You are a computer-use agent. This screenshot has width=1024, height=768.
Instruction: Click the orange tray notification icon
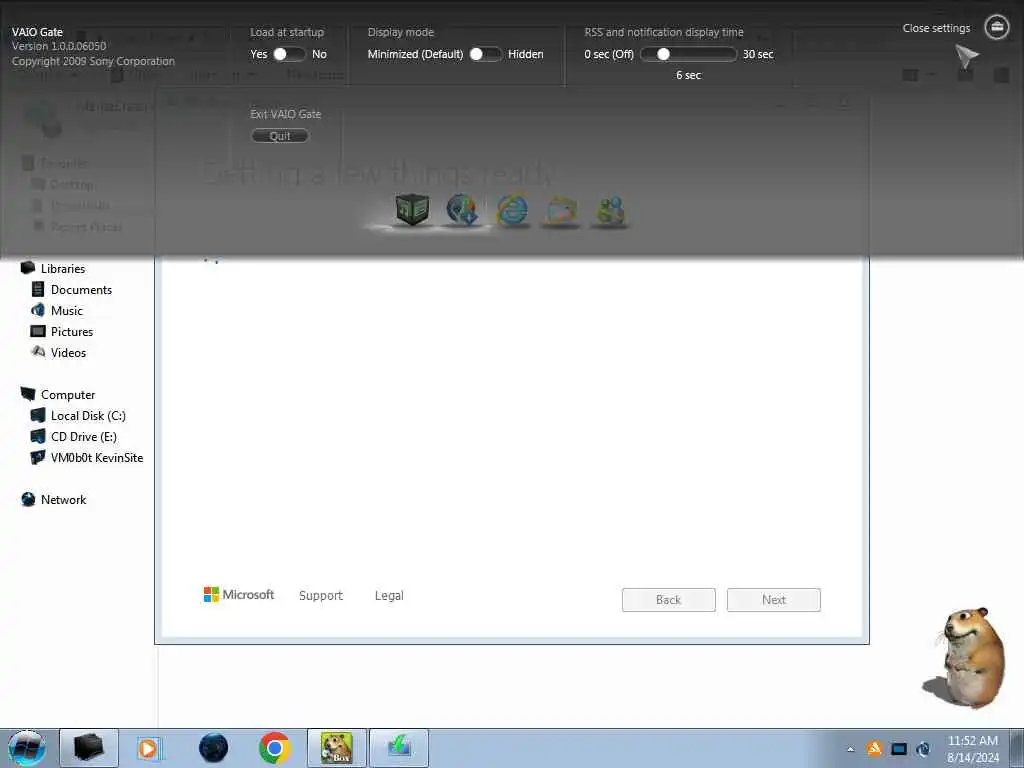tap(874, 749)
